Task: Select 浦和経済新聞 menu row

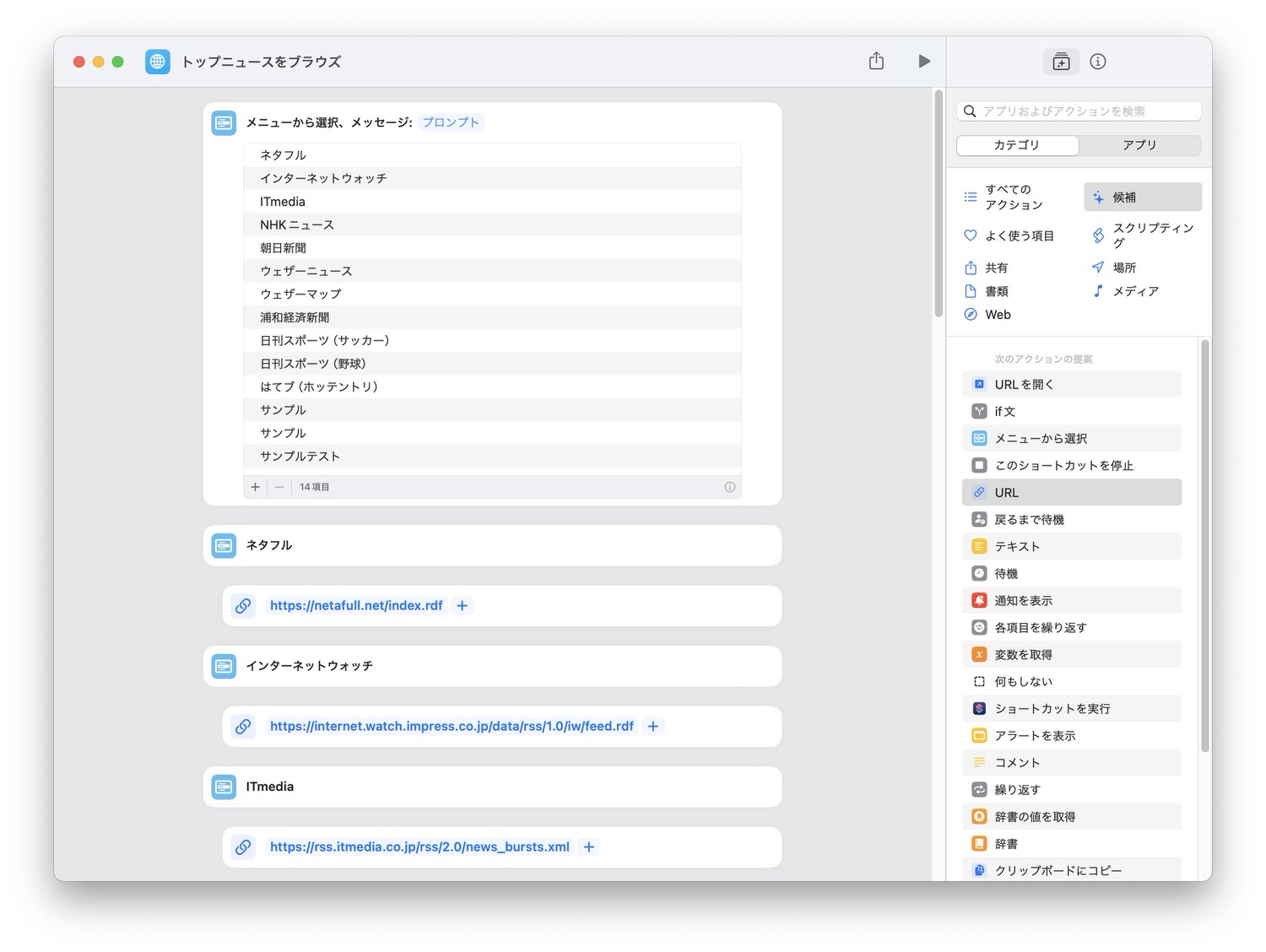Action: [x=492, y=317]
